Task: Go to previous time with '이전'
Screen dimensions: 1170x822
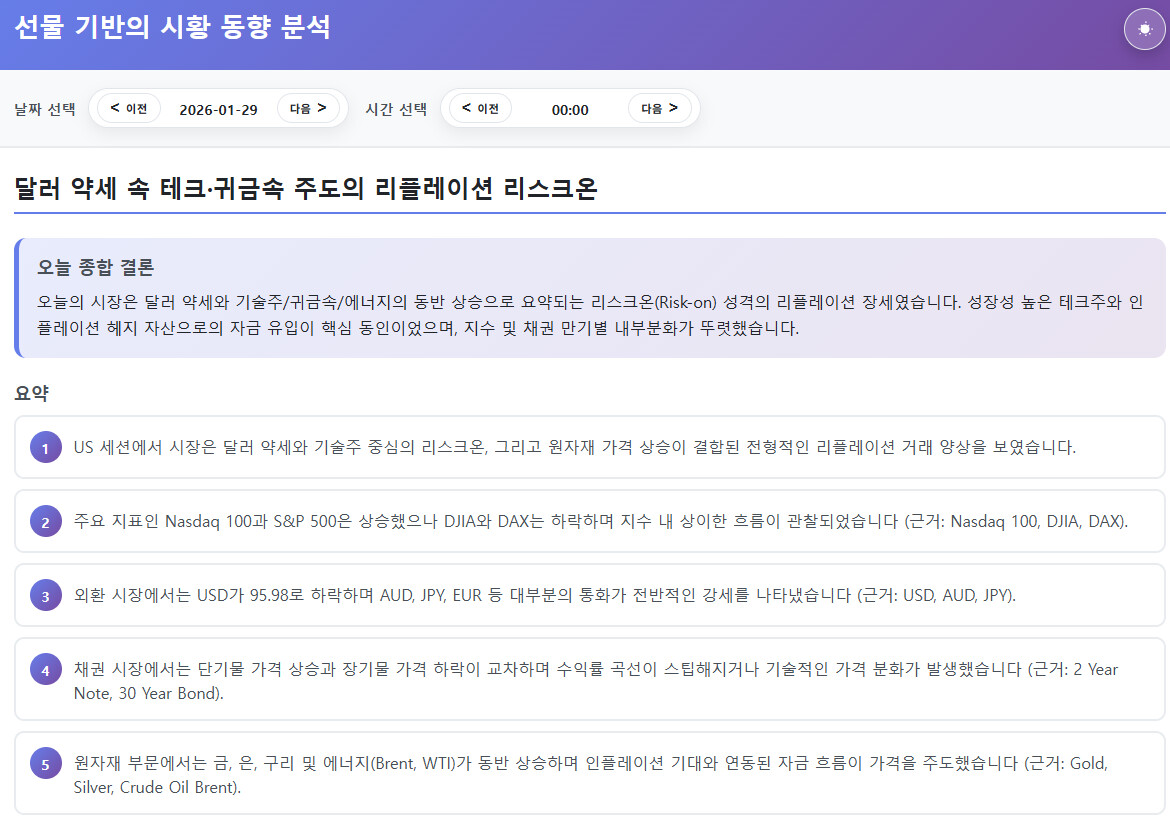Action: (481, 108)
